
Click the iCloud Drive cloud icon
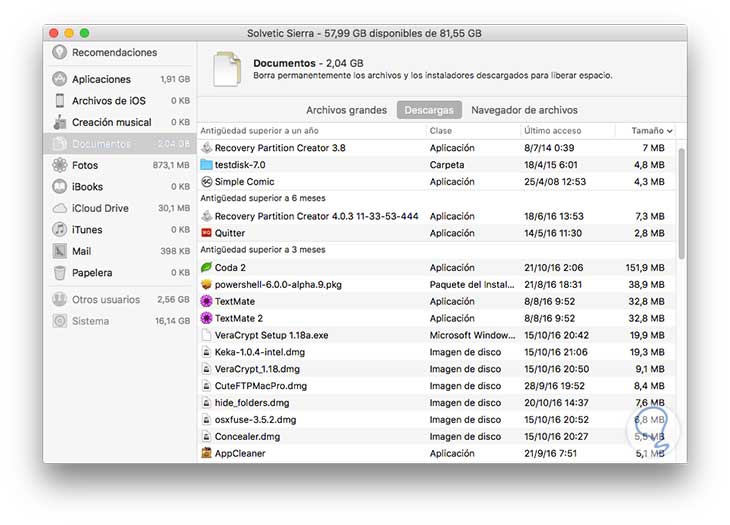60,208
